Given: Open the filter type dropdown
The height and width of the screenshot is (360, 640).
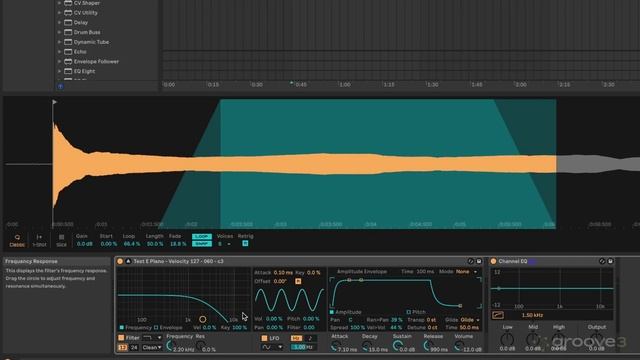Looking at the screenshot, I should tap(152, 338).
